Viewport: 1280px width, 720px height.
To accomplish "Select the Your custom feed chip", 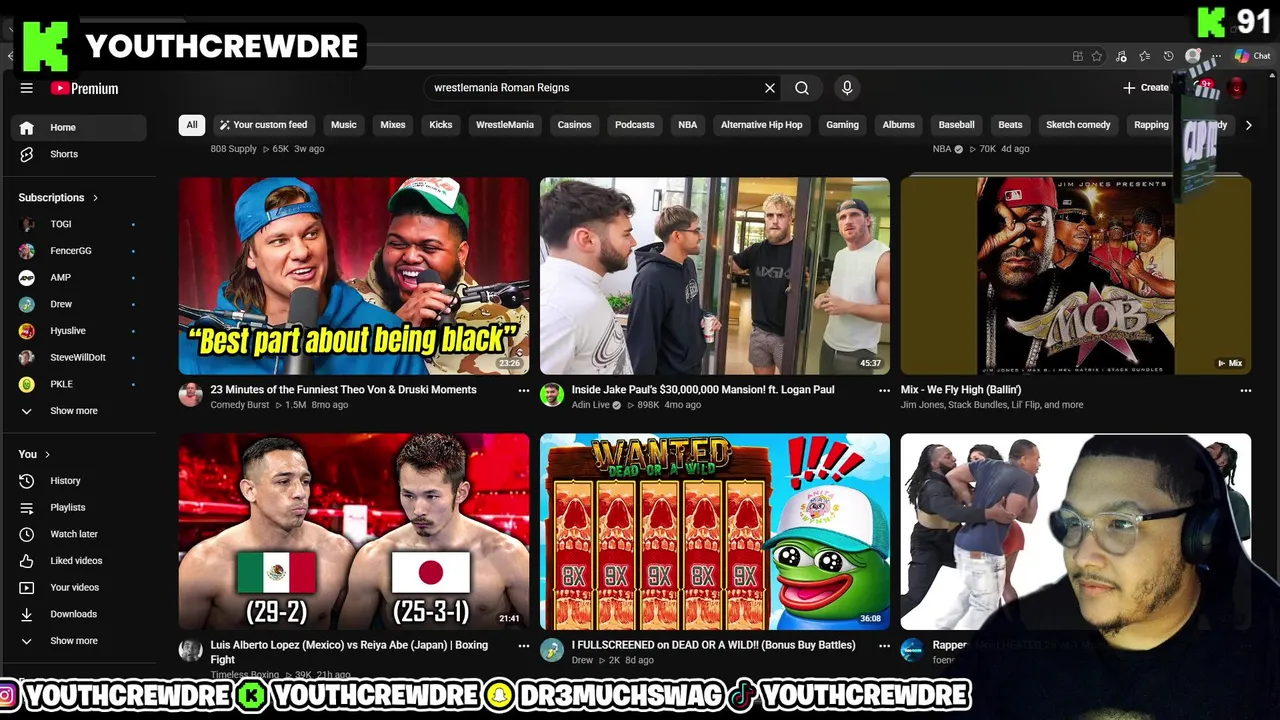I will coord(263,125).
